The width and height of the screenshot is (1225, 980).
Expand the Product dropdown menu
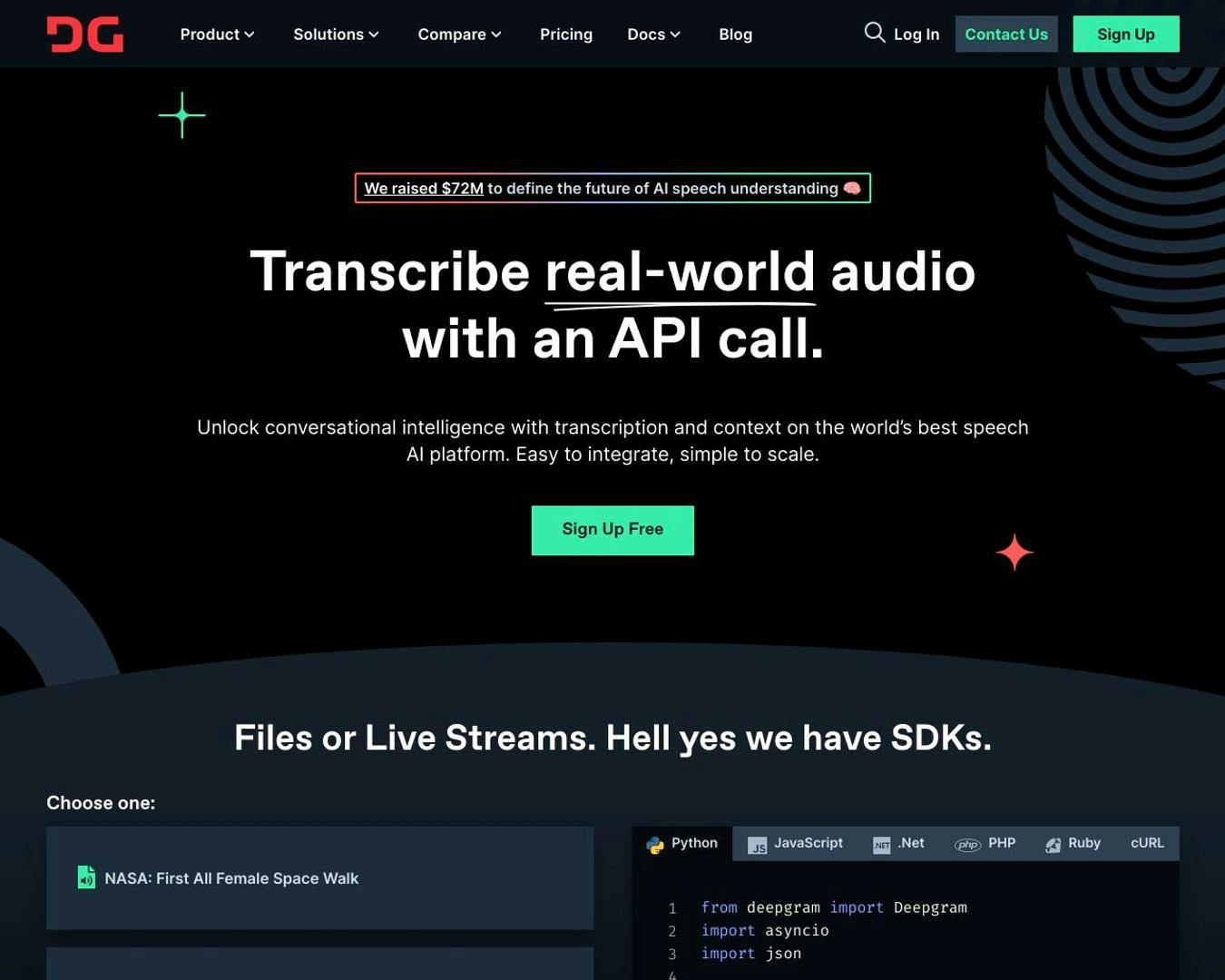point(217,34)
